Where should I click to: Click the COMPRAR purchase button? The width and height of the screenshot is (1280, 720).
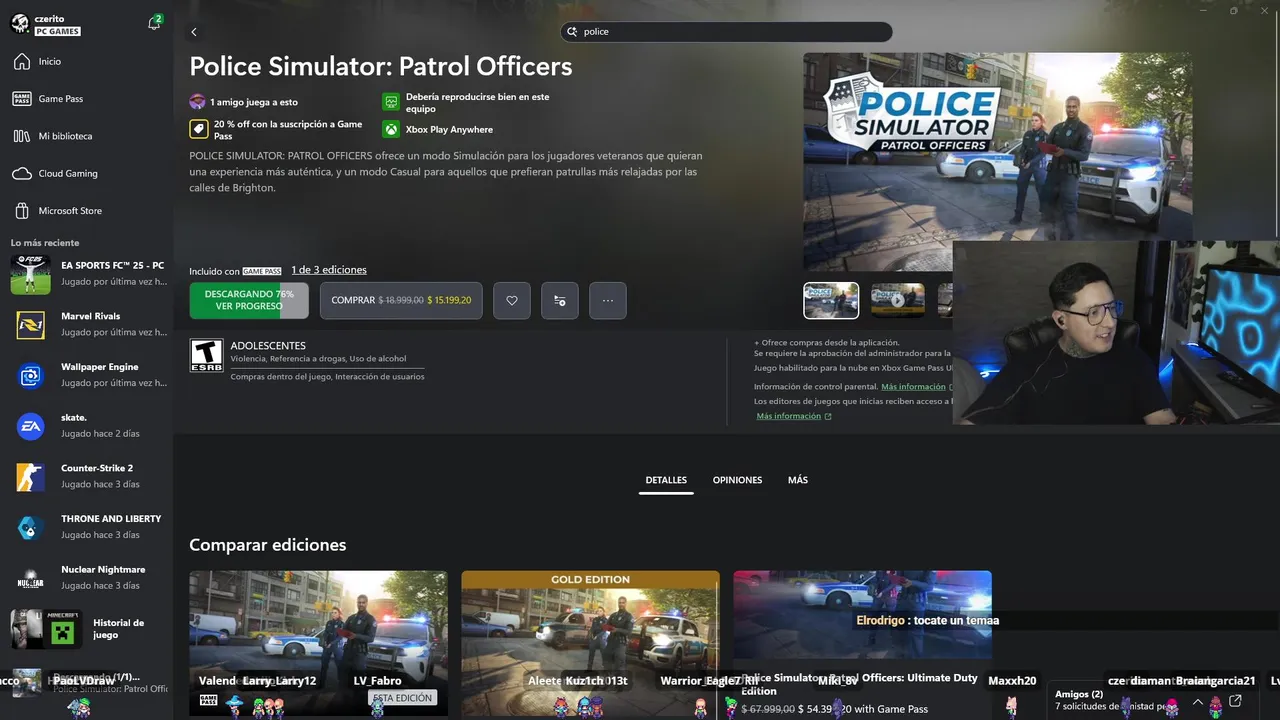(401, 300)
